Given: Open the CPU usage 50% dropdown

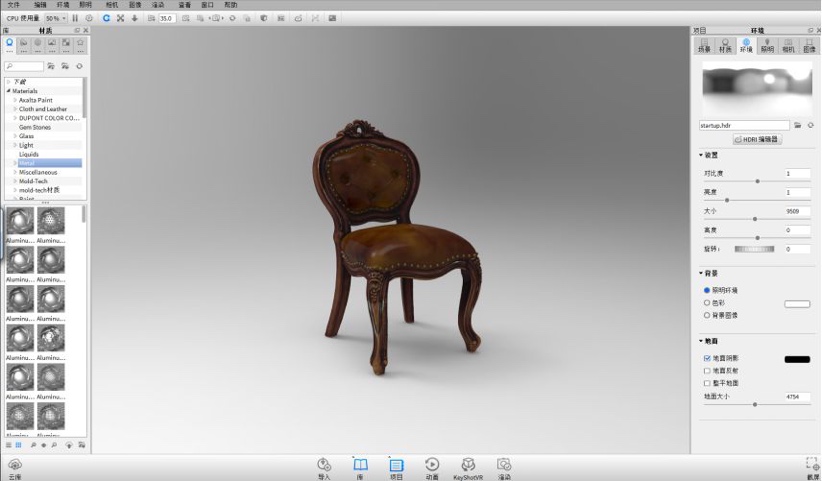Looking at the screenshot, I should [x=56, y=18].
